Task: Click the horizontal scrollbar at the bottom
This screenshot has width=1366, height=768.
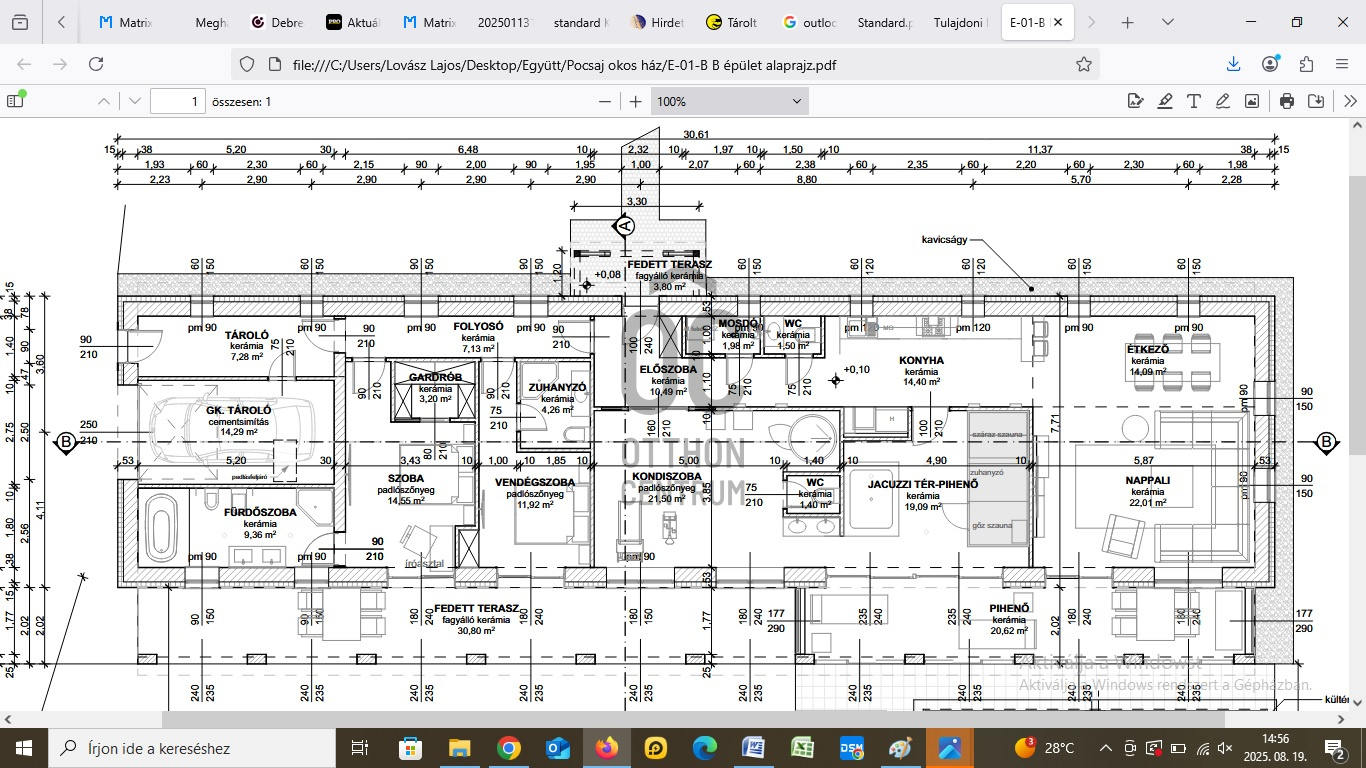Action: tap(690, 719)
